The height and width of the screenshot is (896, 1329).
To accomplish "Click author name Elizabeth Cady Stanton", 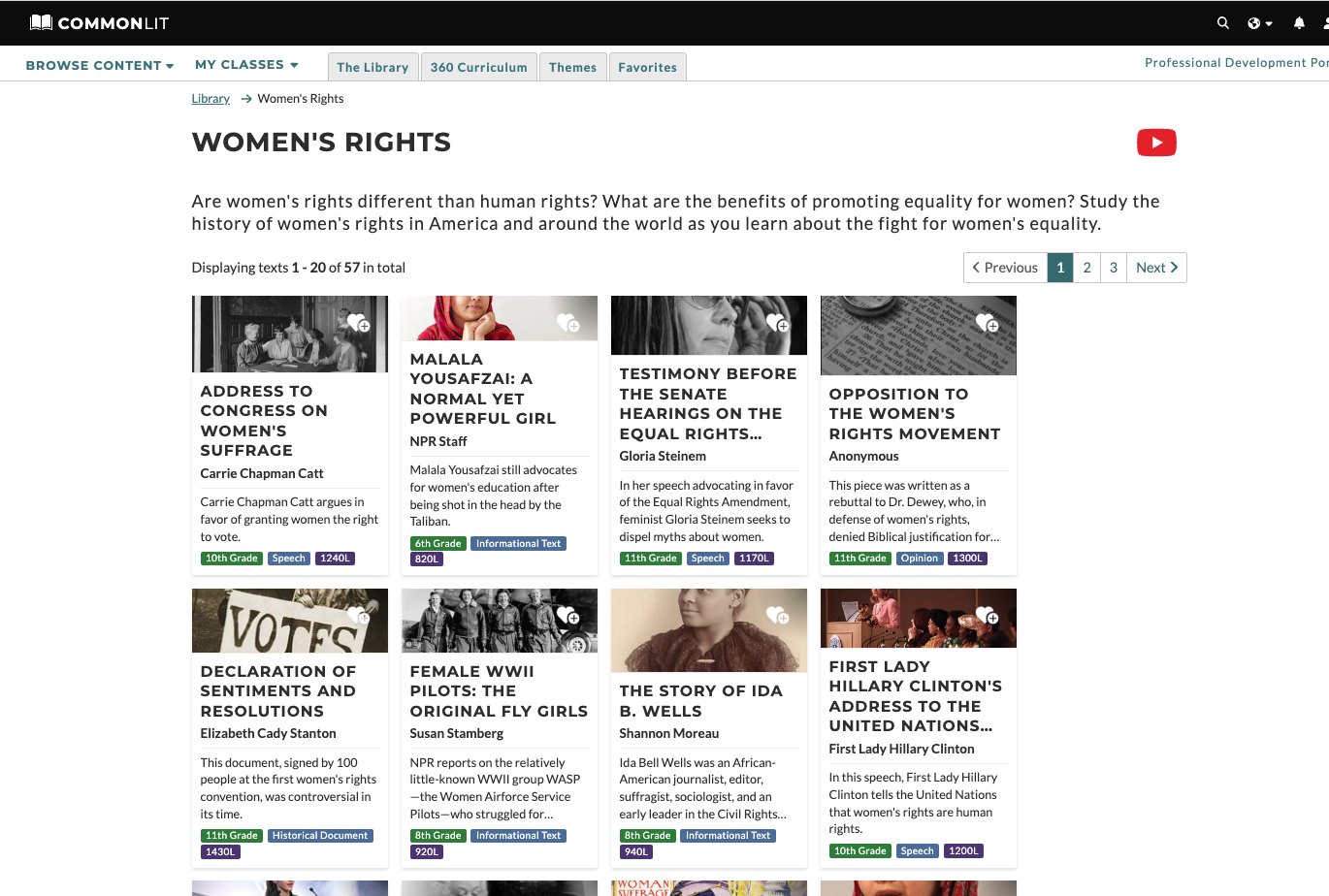I will click(x=269, y=733).
